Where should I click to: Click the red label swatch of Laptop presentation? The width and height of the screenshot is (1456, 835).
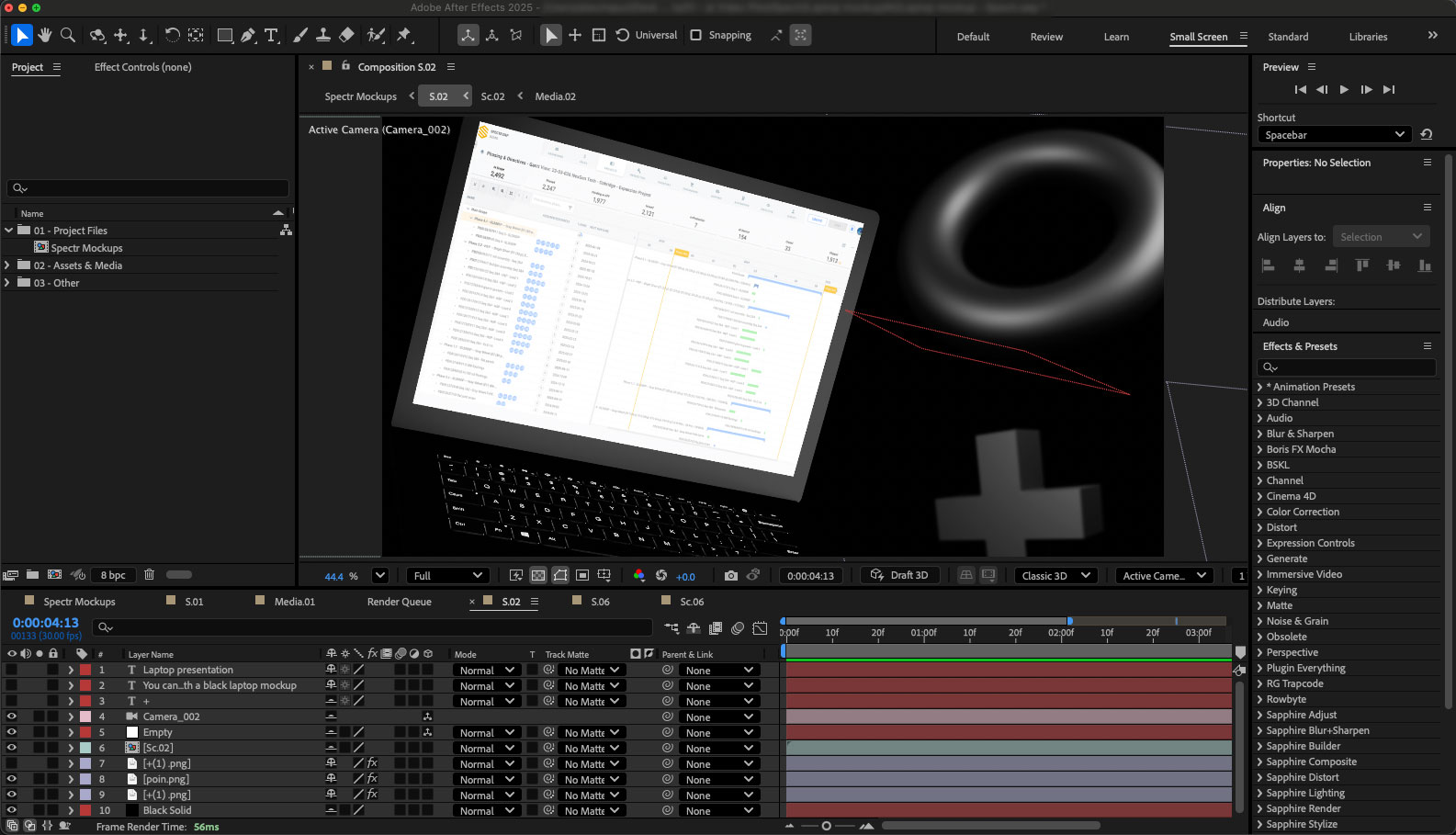pos(85,670)
